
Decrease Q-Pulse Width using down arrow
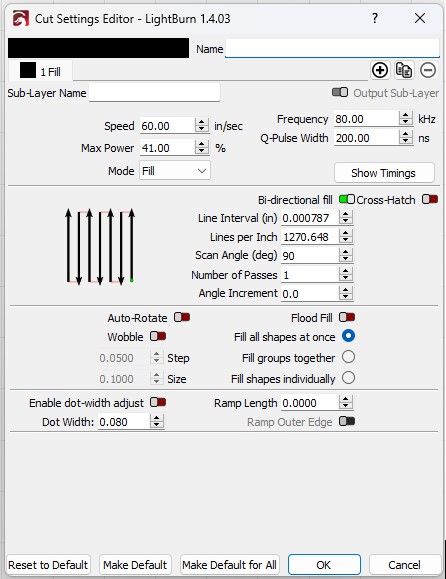pos(406,141)
